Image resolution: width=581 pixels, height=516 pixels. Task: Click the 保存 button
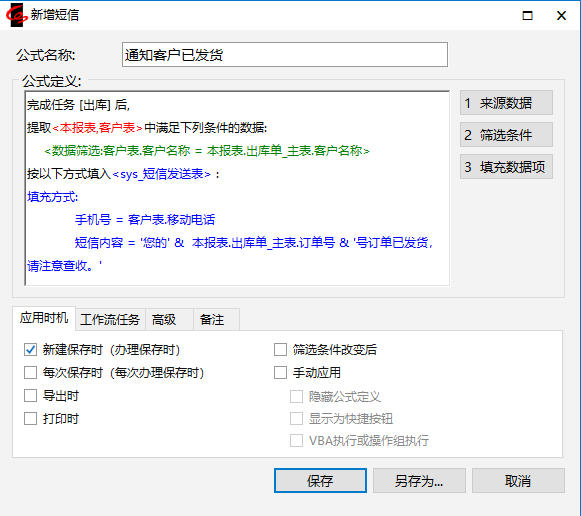coord(320,481)
